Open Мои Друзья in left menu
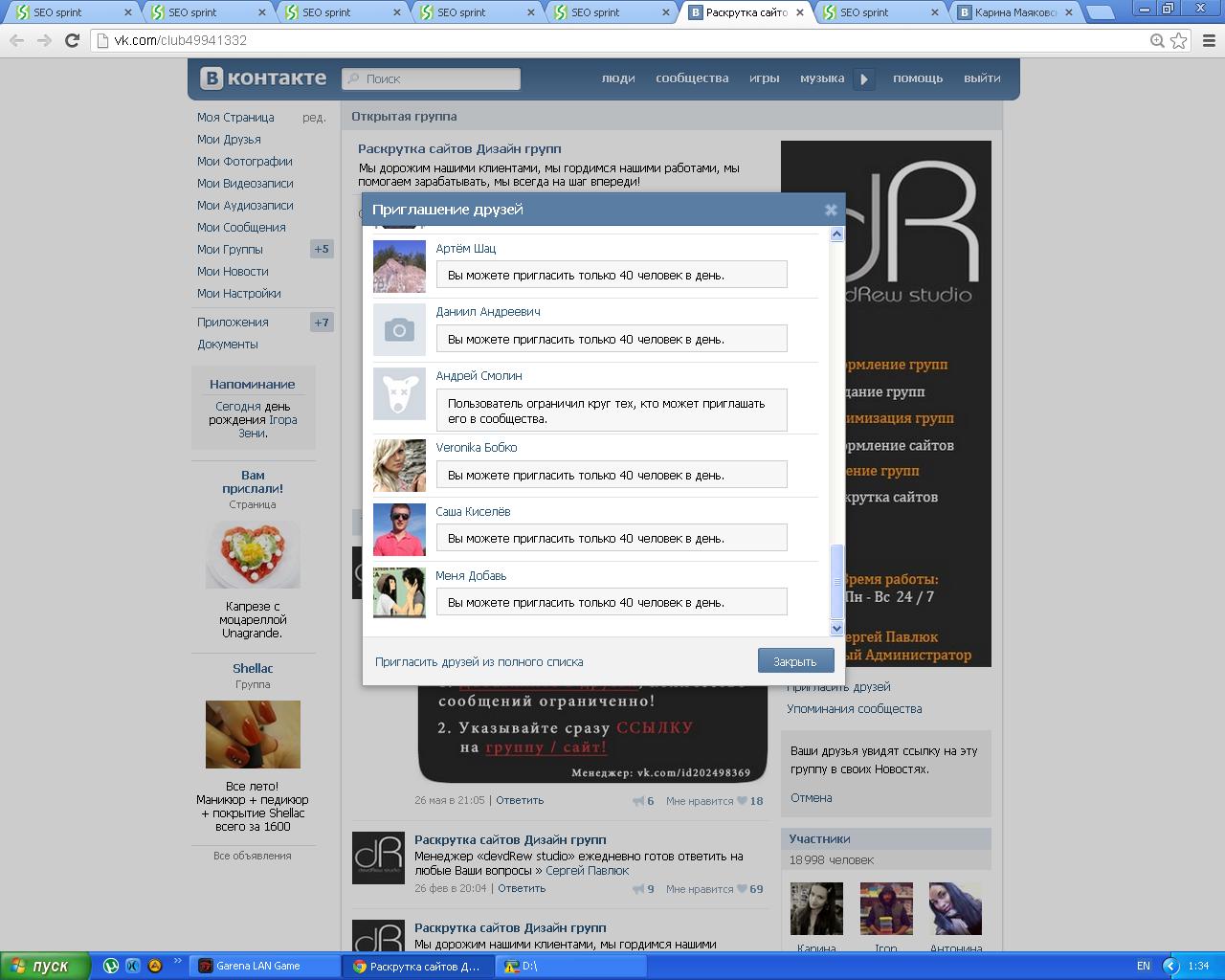 (x=229, y=140)
